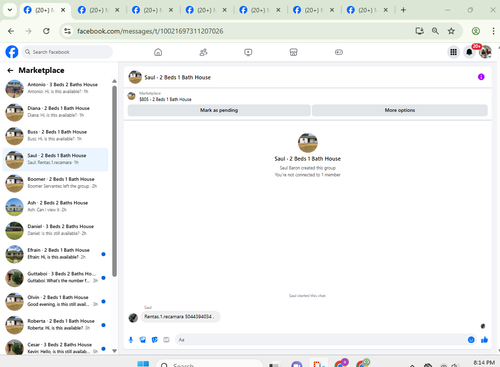Open the Marketplace storefront icon
Image resolution: width=500 pixels, height=367 pixels.
coord(293,52)
